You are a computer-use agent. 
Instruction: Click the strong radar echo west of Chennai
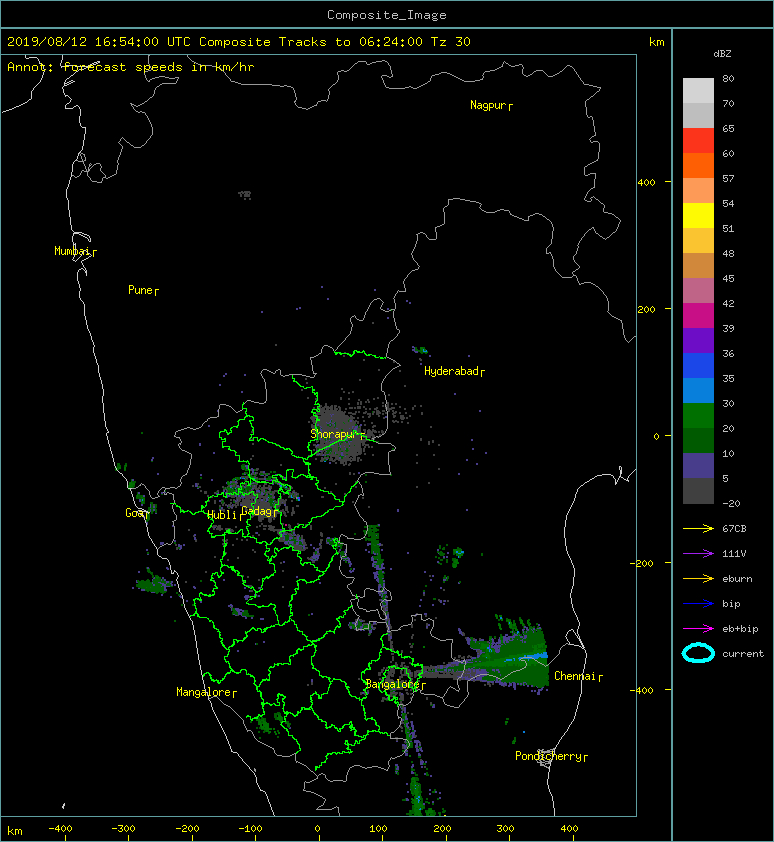(x=505, y=659)
